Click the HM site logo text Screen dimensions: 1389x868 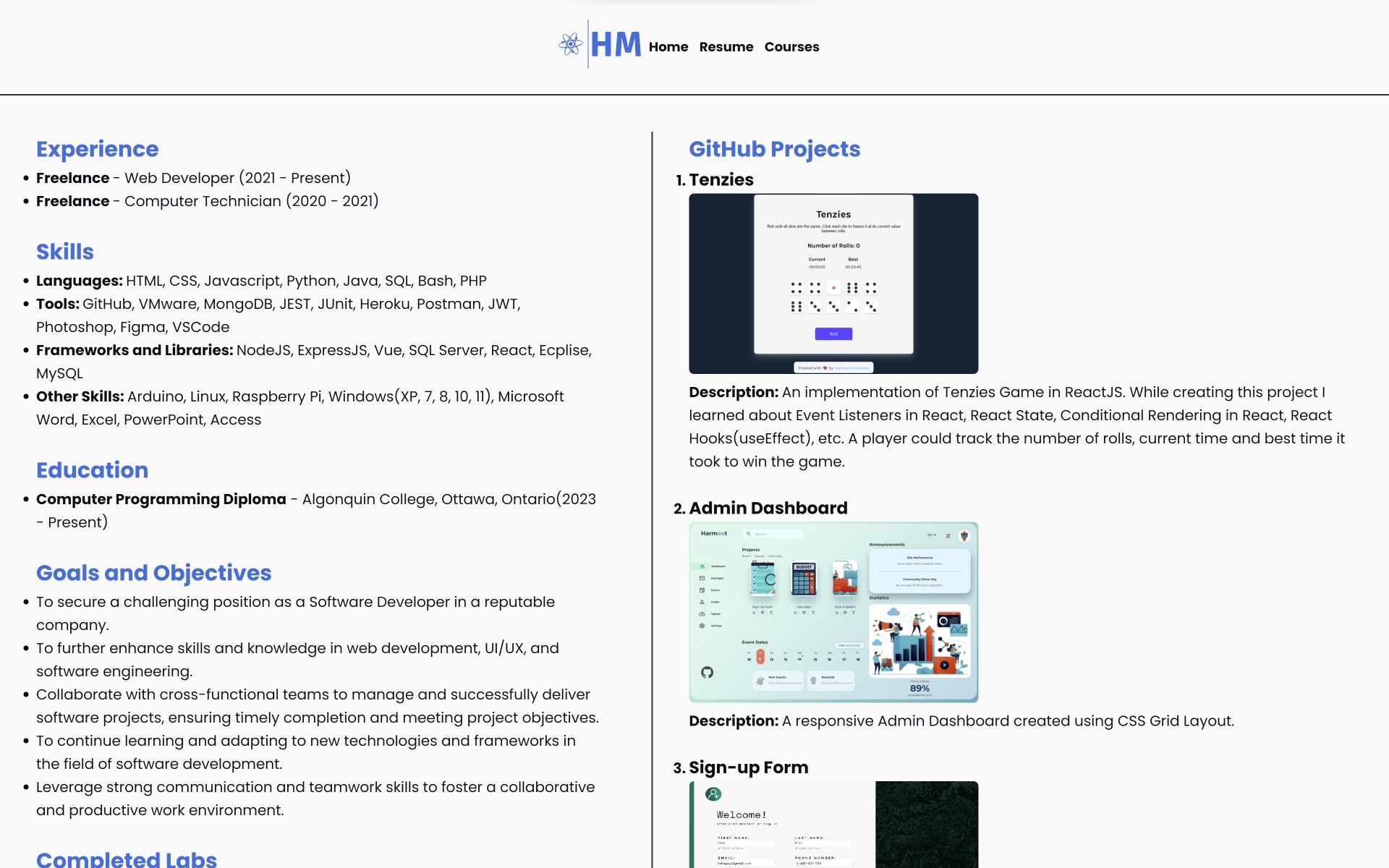pyautogui.click(x=616, y=45)
